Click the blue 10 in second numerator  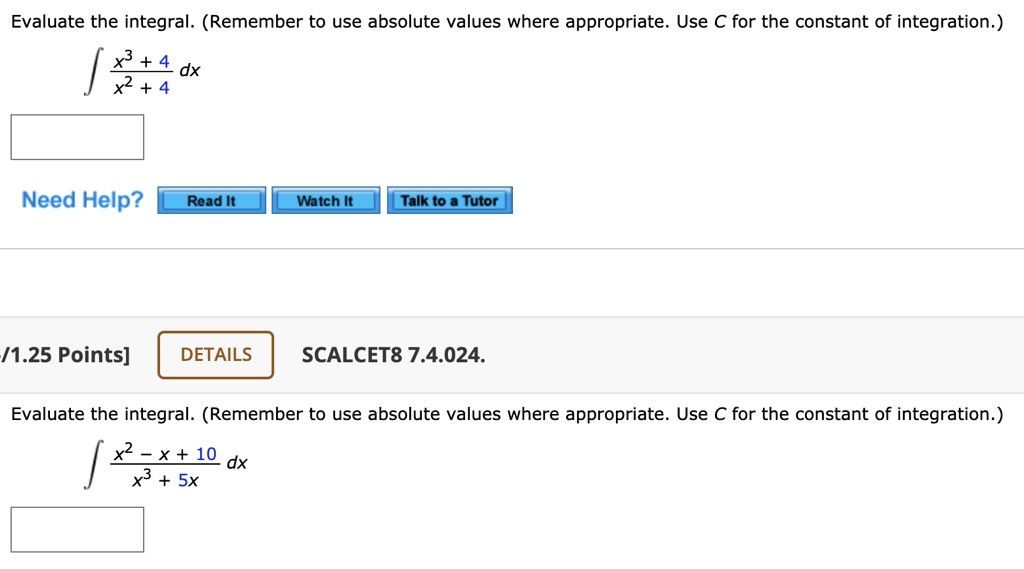[x=206, y=453]
